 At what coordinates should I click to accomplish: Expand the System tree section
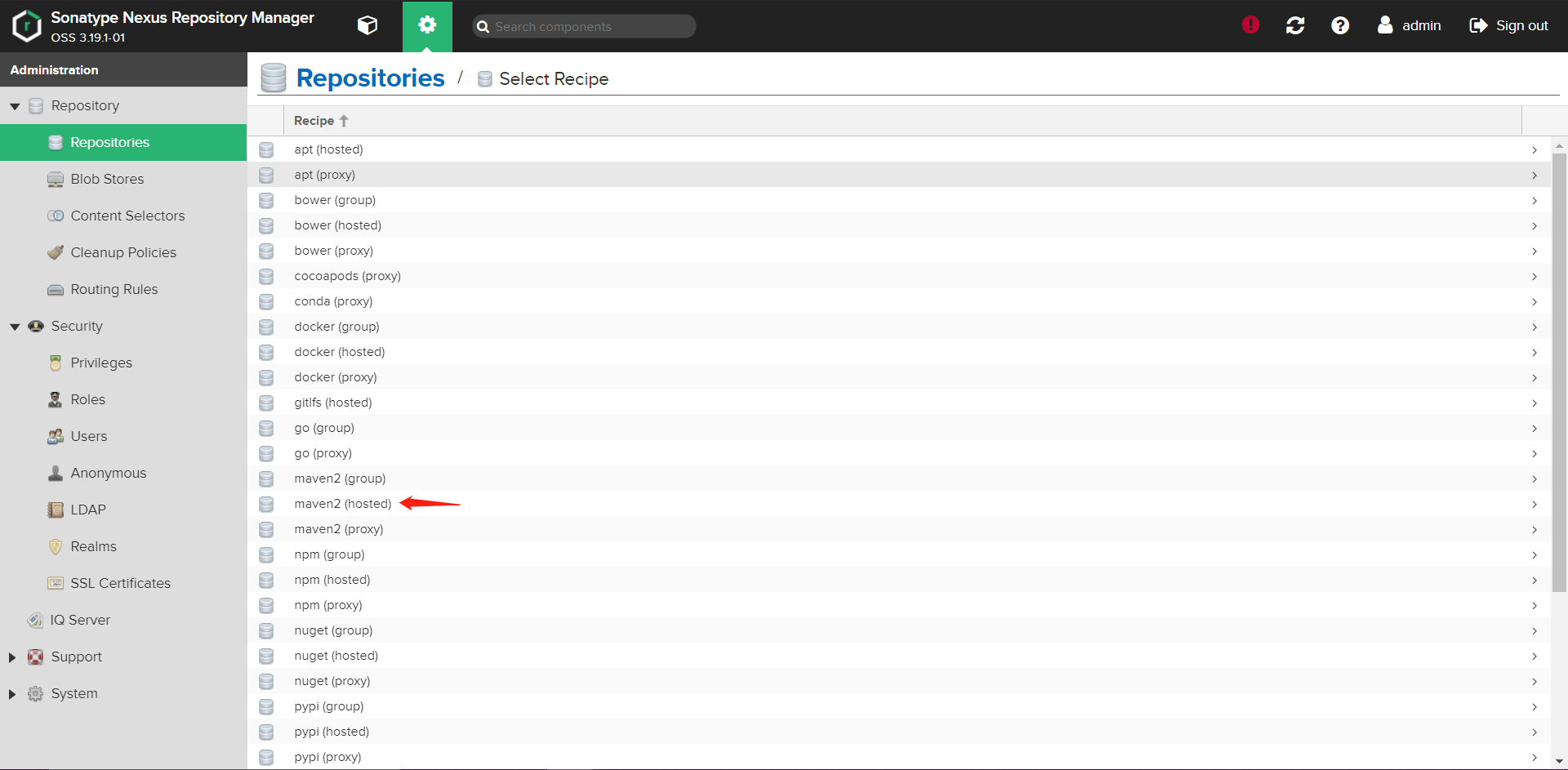[12, 694]
